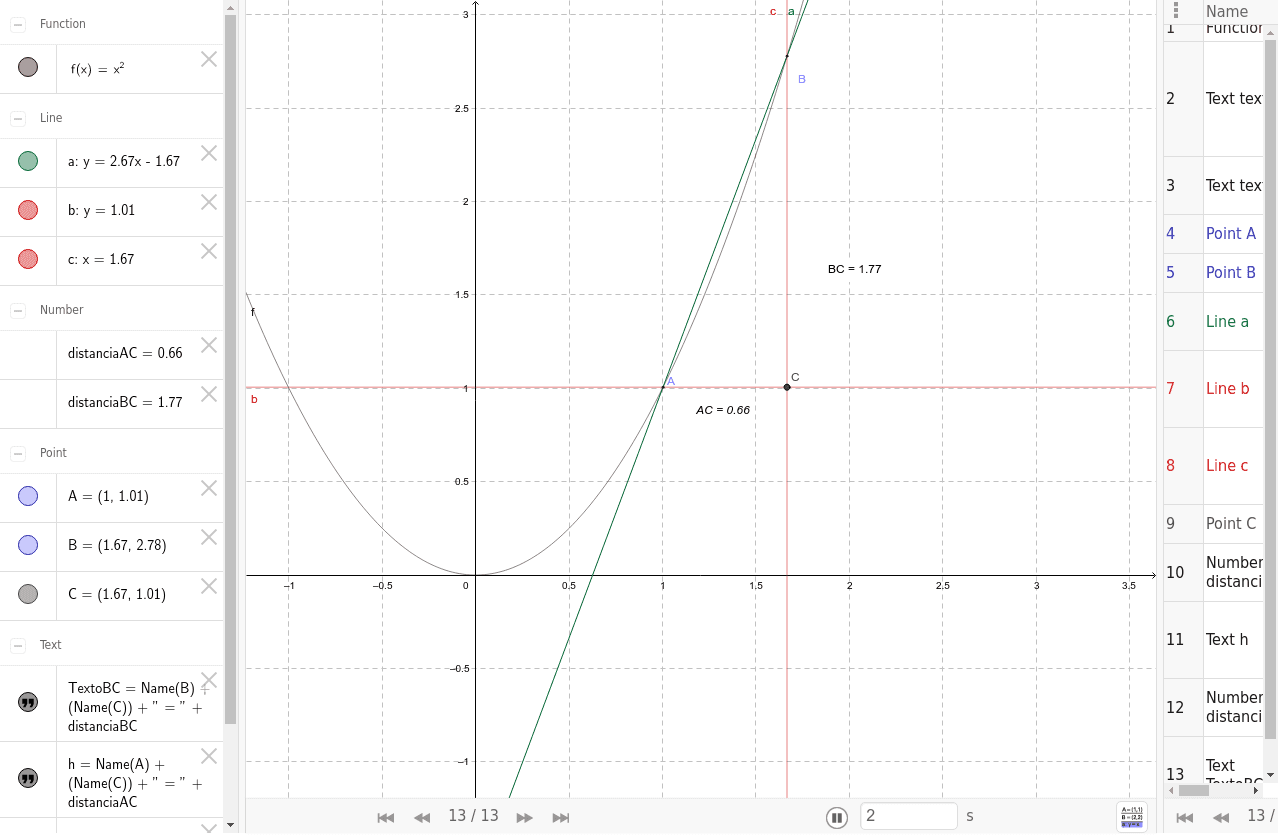Delete TextoBC text entry

point(209,680)
